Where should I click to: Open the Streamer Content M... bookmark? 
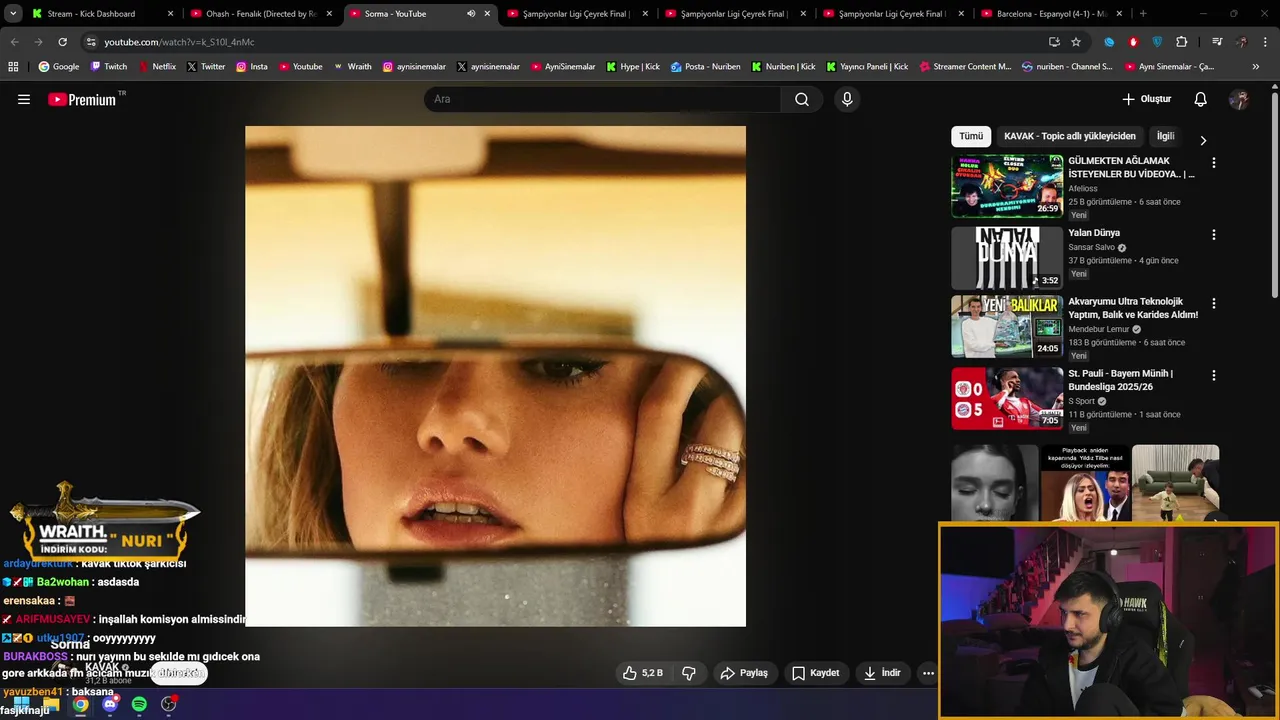click(965, 67)
